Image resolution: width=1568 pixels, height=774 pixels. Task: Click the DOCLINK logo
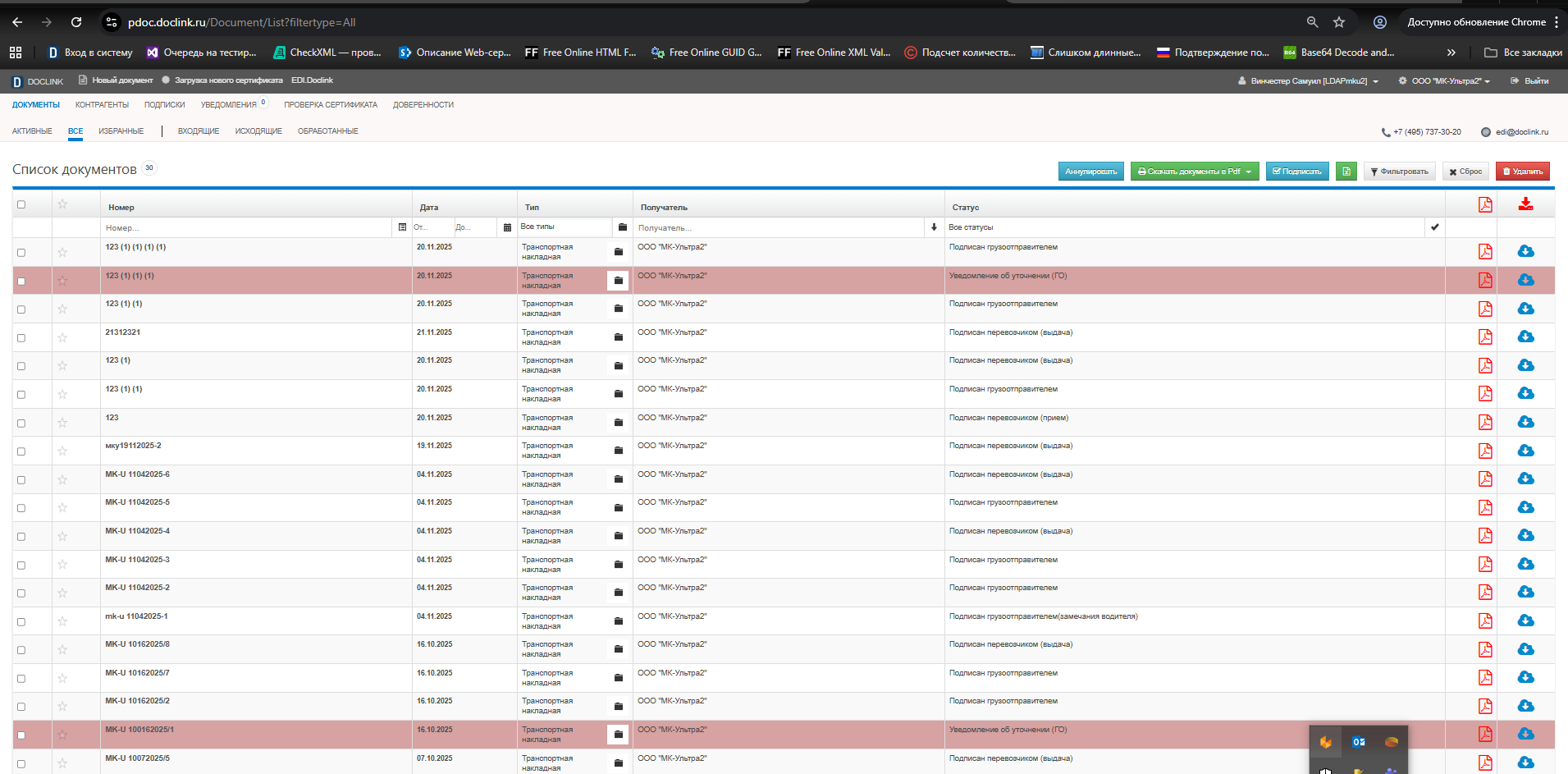(x=38, y=81)
